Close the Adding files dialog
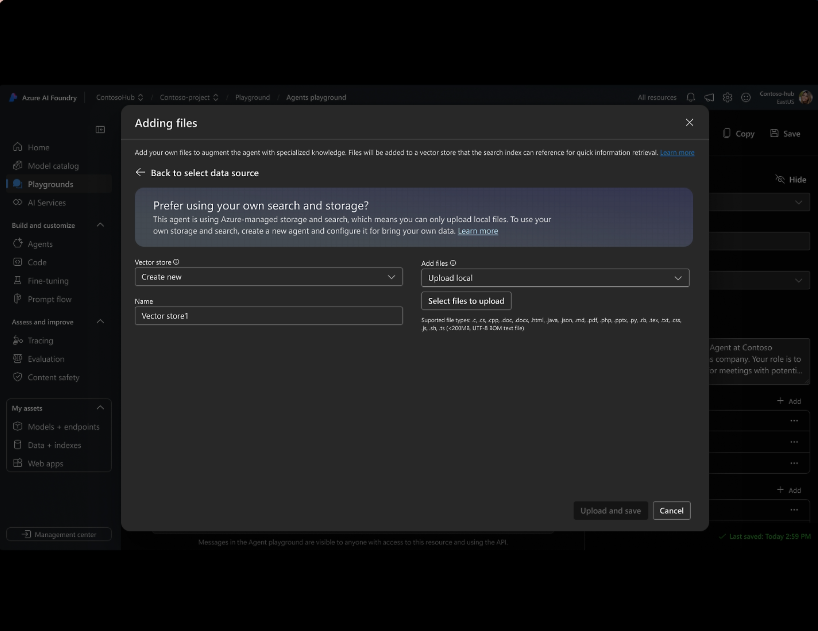 [689, 123]
